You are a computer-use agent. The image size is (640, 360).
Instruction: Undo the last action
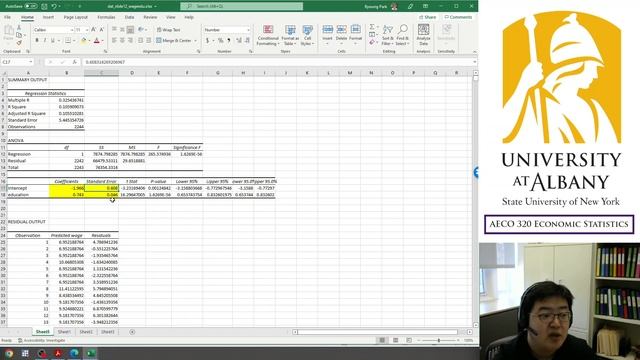pyautogui.click(x=53, y=7)
